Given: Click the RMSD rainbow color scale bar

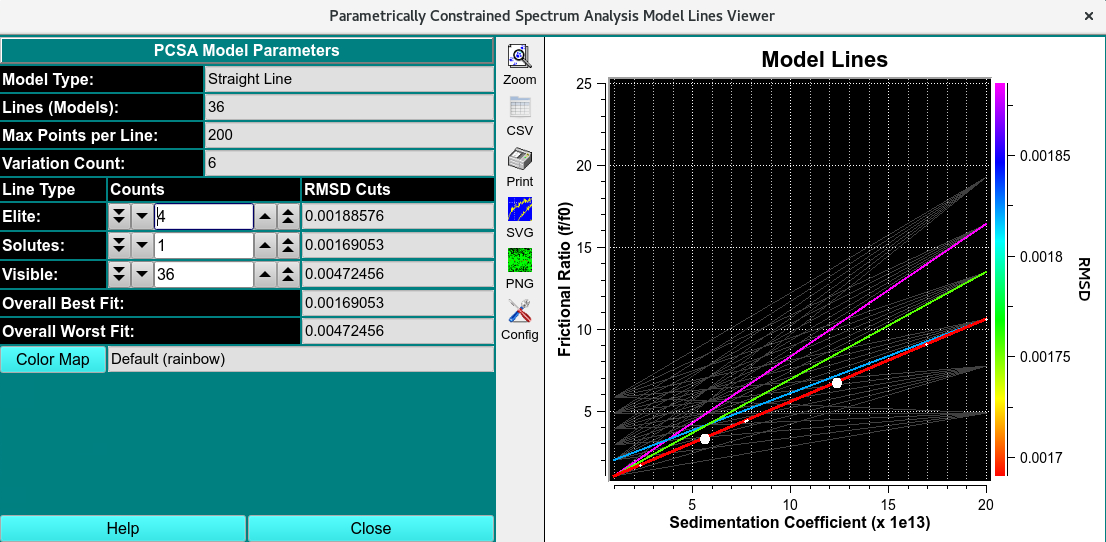Looking at the screenshot, I should point(1000,278).
